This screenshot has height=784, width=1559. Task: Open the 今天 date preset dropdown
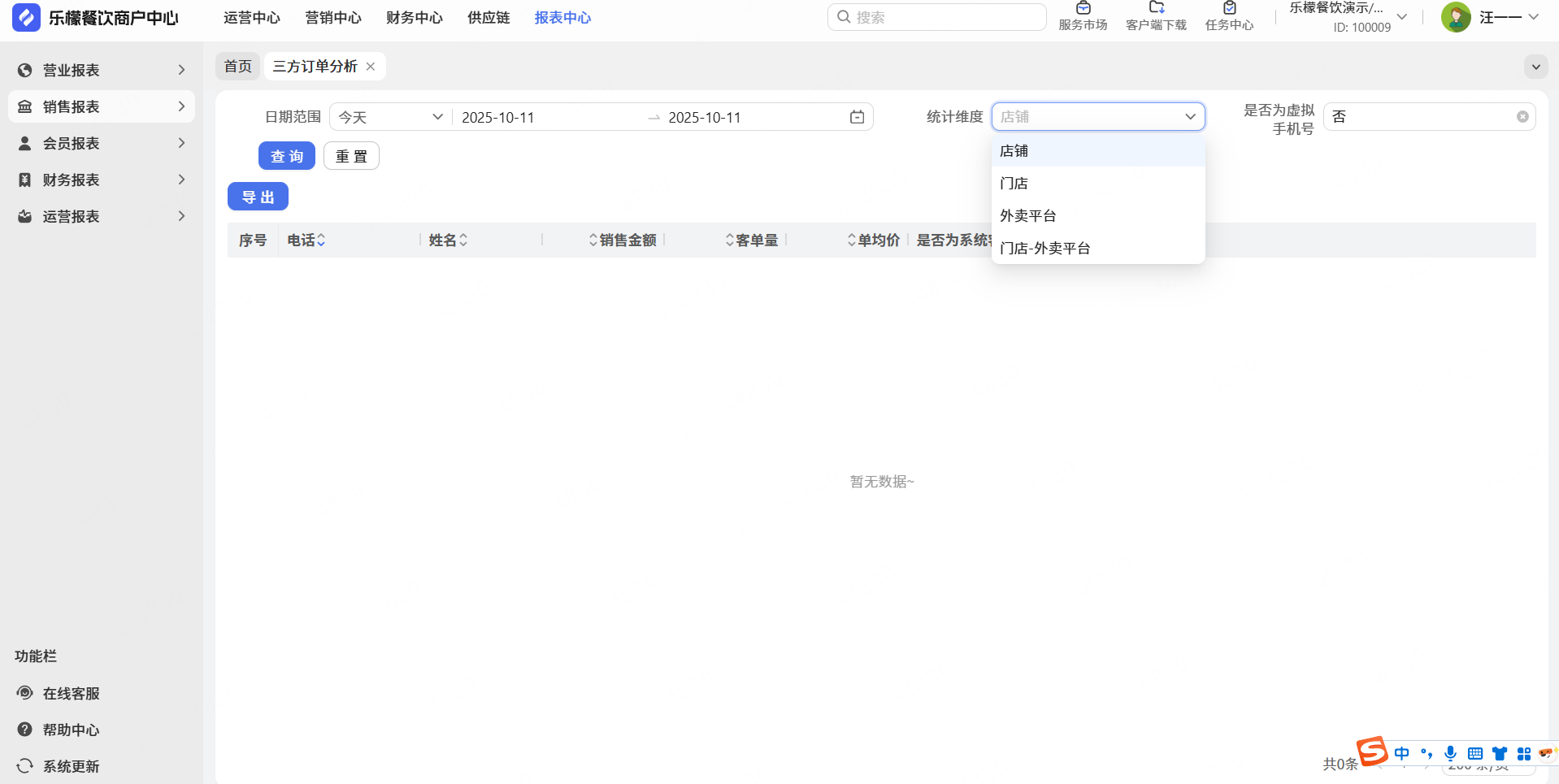click(390, 117)
